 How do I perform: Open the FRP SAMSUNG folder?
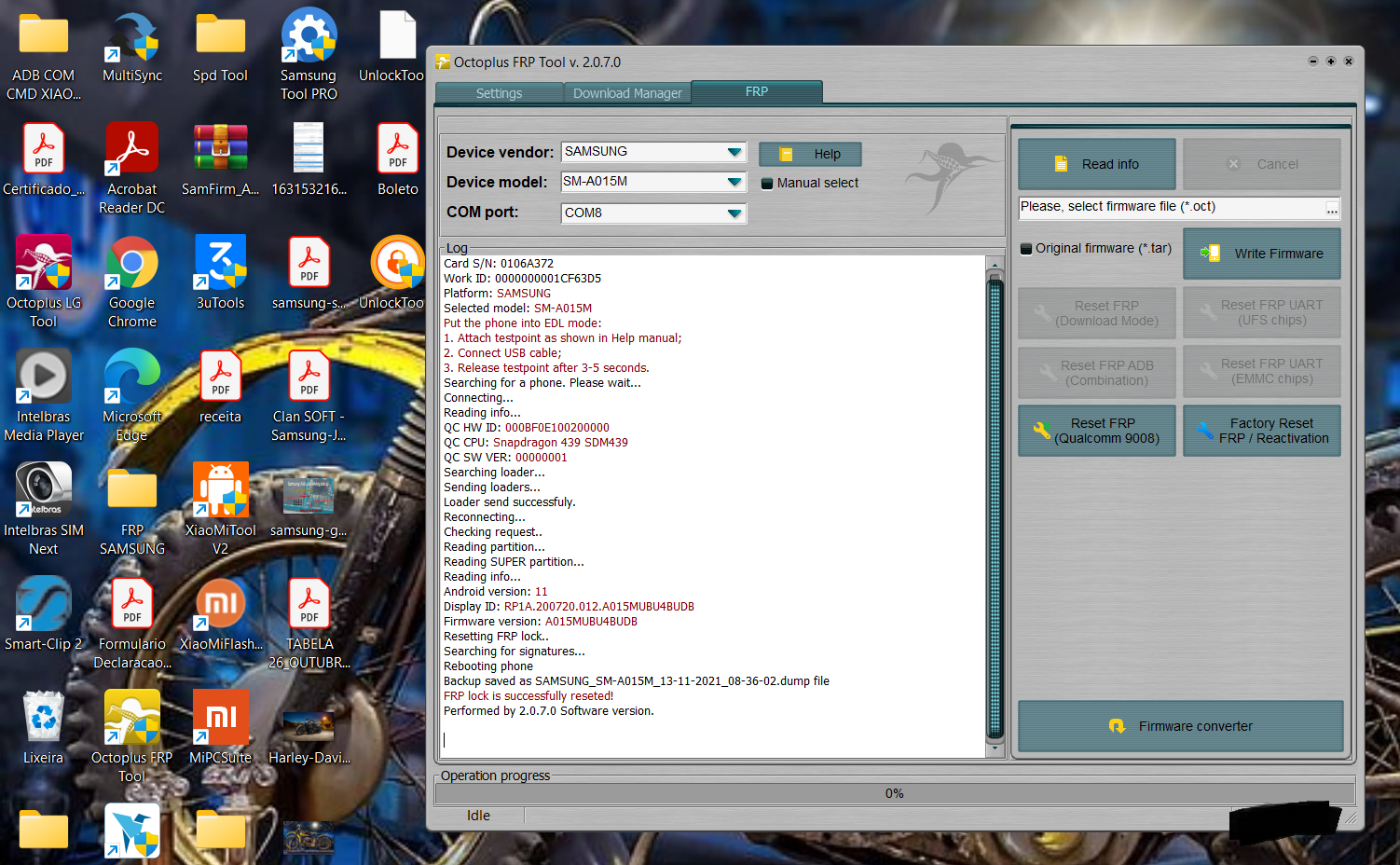[x=132, y=511]
